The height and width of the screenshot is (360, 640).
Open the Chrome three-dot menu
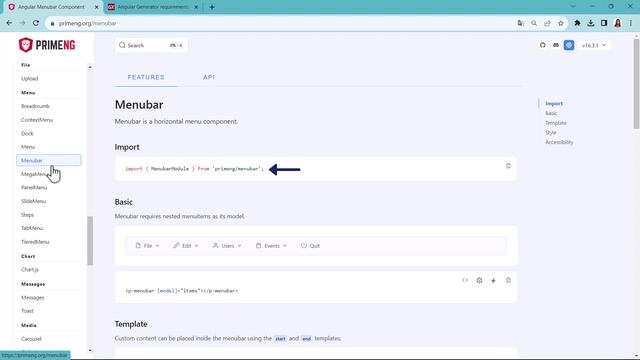coord(631,23)
